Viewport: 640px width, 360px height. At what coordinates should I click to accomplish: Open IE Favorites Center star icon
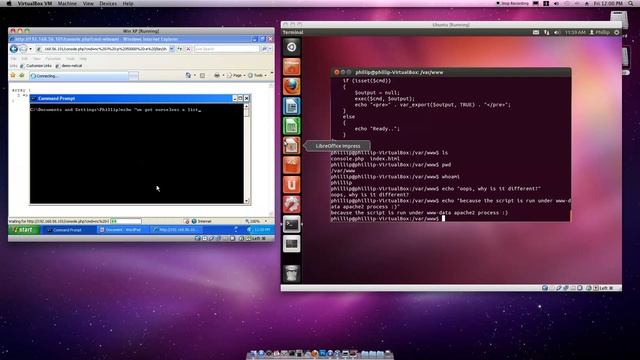[13, 76]
